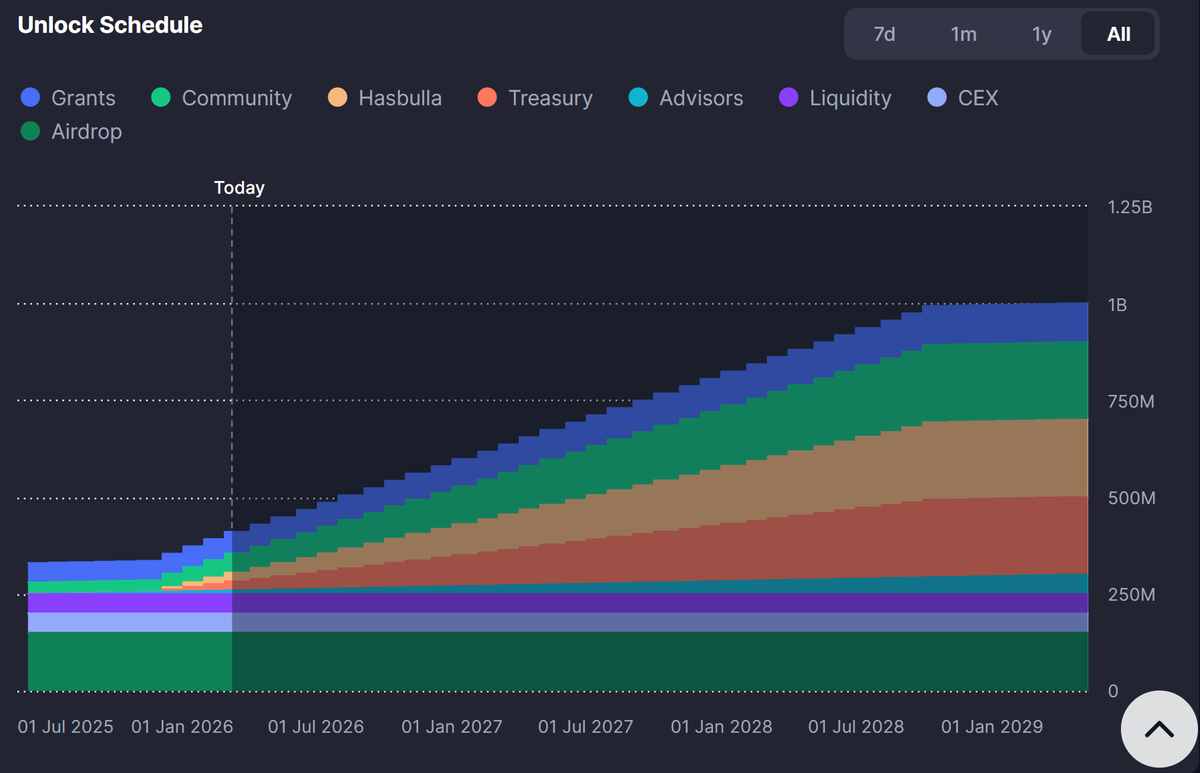Toggle the Community legend series
Image resolution: width=1200 pixels, height=773 pixels.
222,98
